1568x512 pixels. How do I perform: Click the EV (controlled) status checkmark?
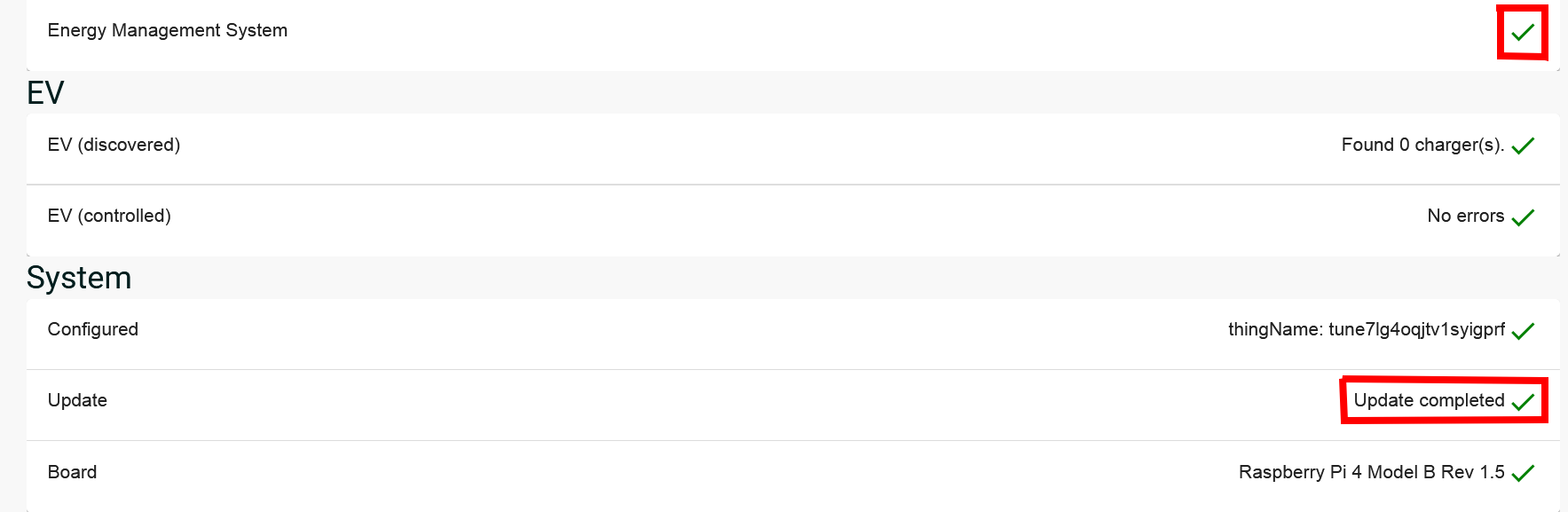(x=1523, y=217)
